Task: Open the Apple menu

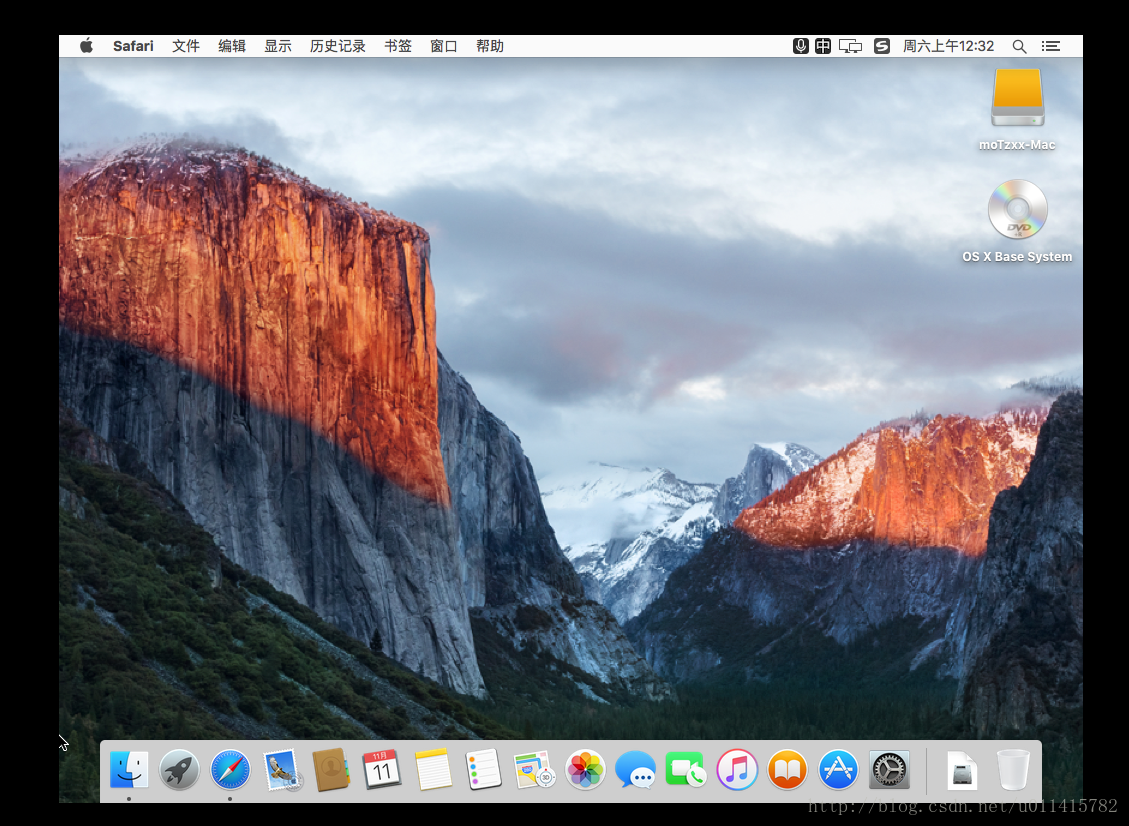Action: tap(86, 46)
